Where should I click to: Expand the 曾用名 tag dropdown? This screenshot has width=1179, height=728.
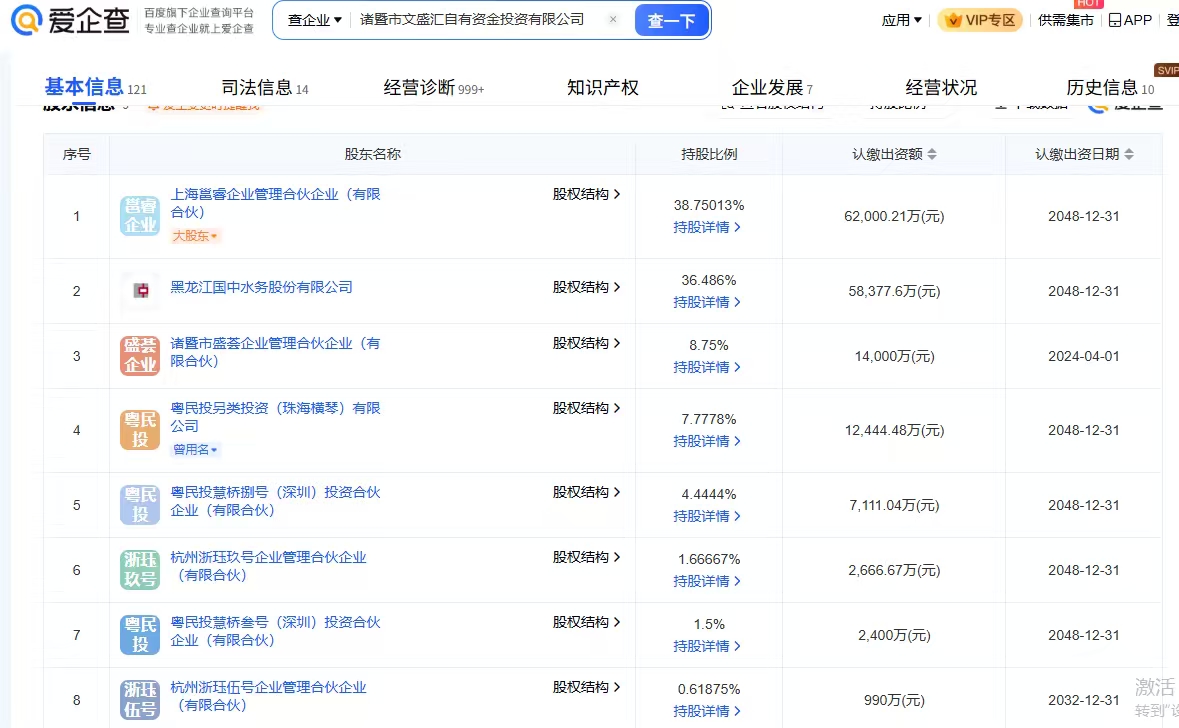(x=195, y=450)
